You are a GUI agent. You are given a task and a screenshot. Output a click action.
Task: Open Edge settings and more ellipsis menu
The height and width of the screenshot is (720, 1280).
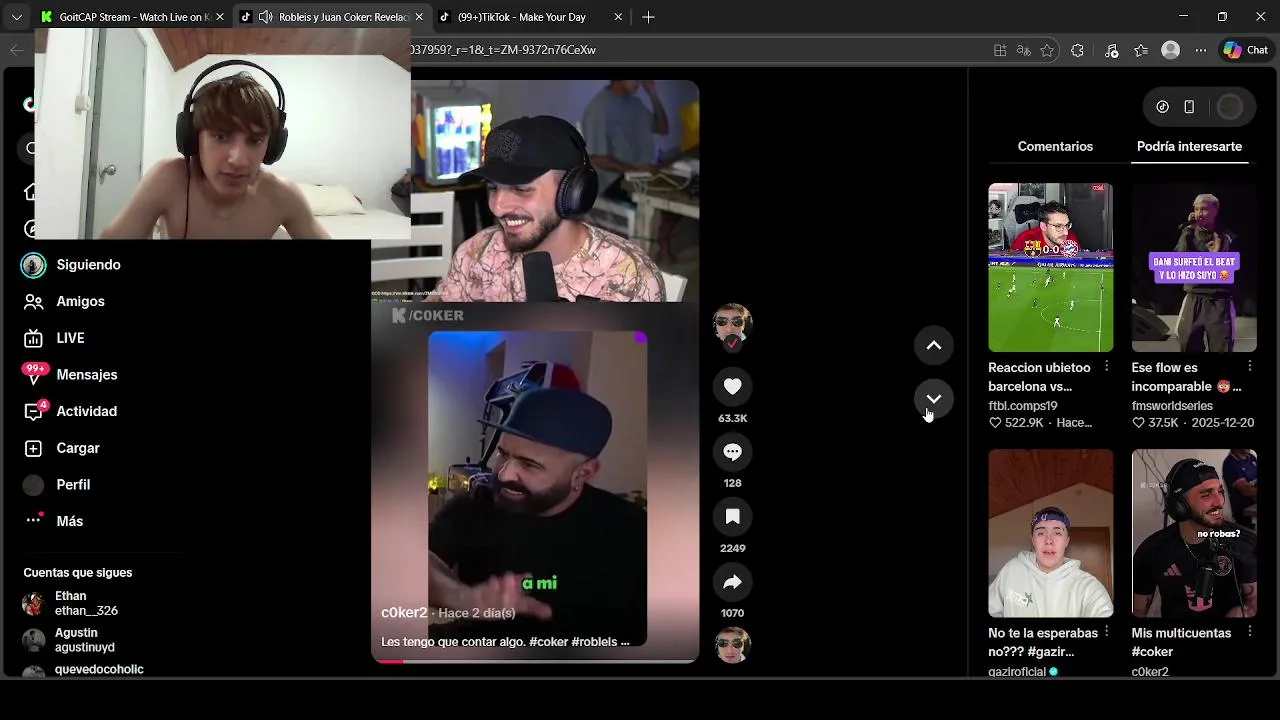pos(1199,50)
